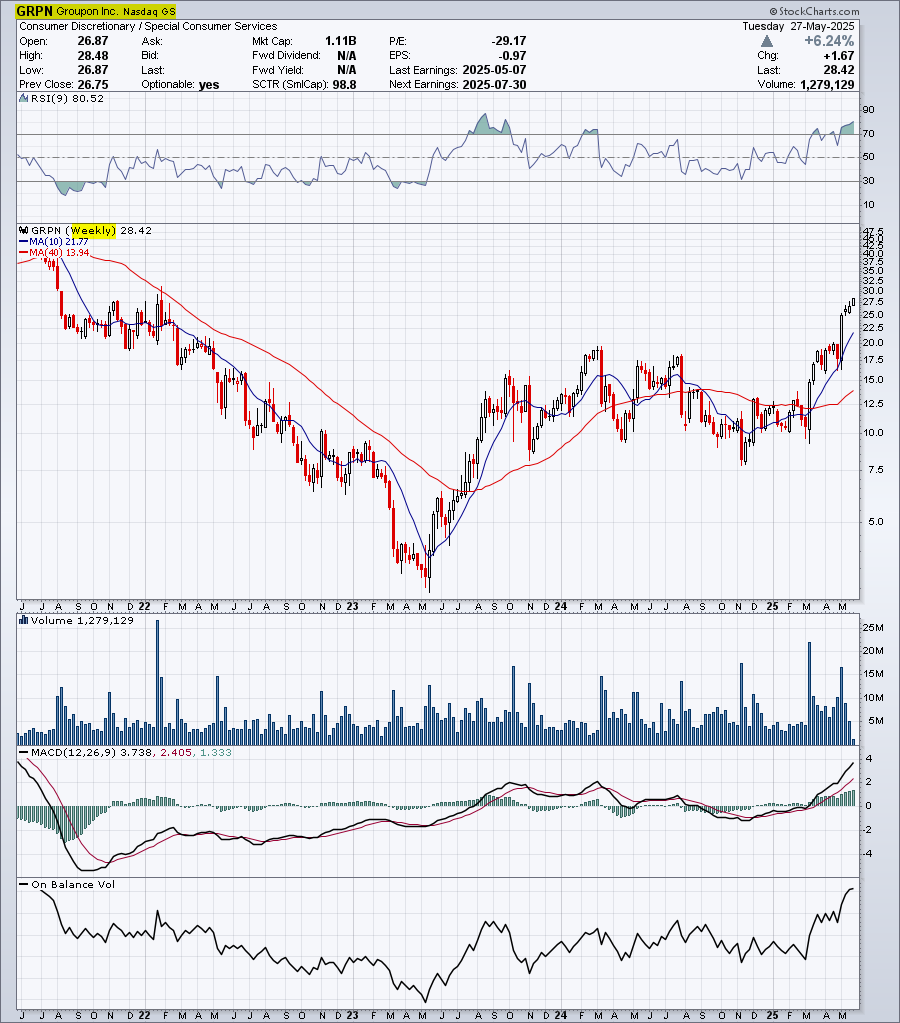The width and height of the screenshot is (900, 1023).
Task: Click Next Earnings date 2025-07-30
Action: 494,84
